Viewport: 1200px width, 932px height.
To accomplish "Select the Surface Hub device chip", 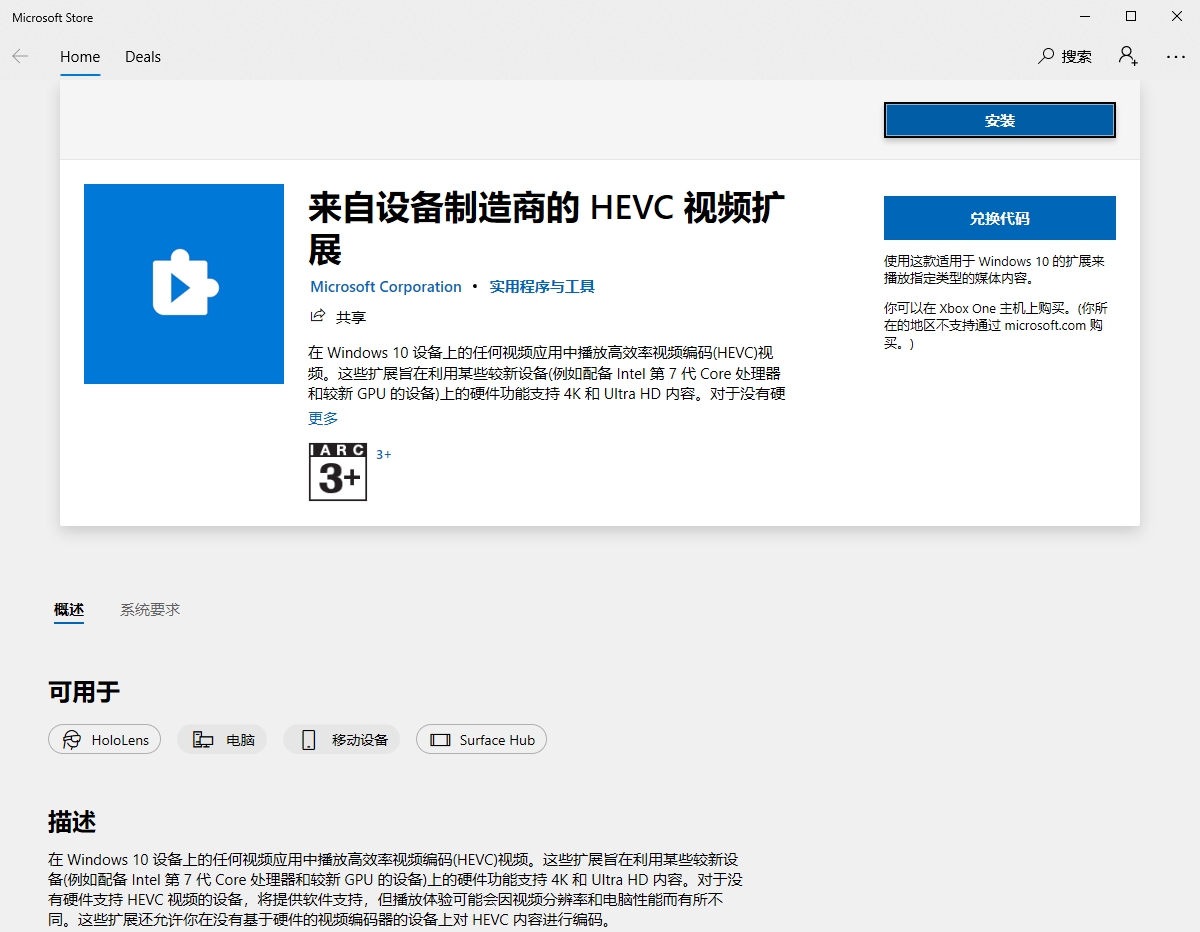I will [x=481, y=740].
